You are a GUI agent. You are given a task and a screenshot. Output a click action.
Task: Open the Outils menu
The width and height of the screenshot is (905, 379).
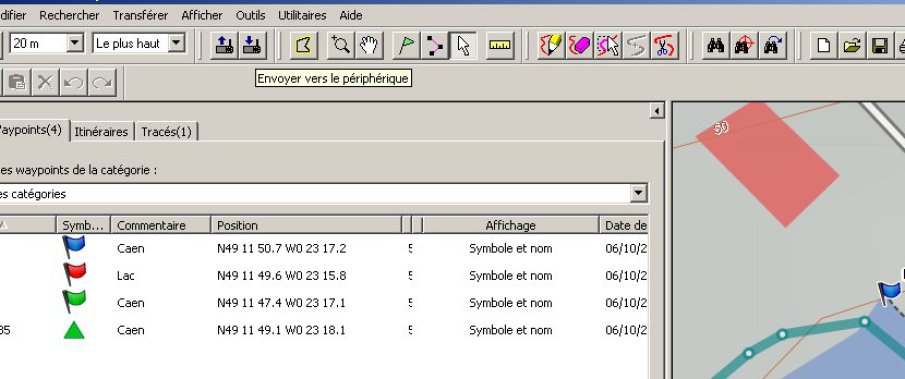point(250,16)
